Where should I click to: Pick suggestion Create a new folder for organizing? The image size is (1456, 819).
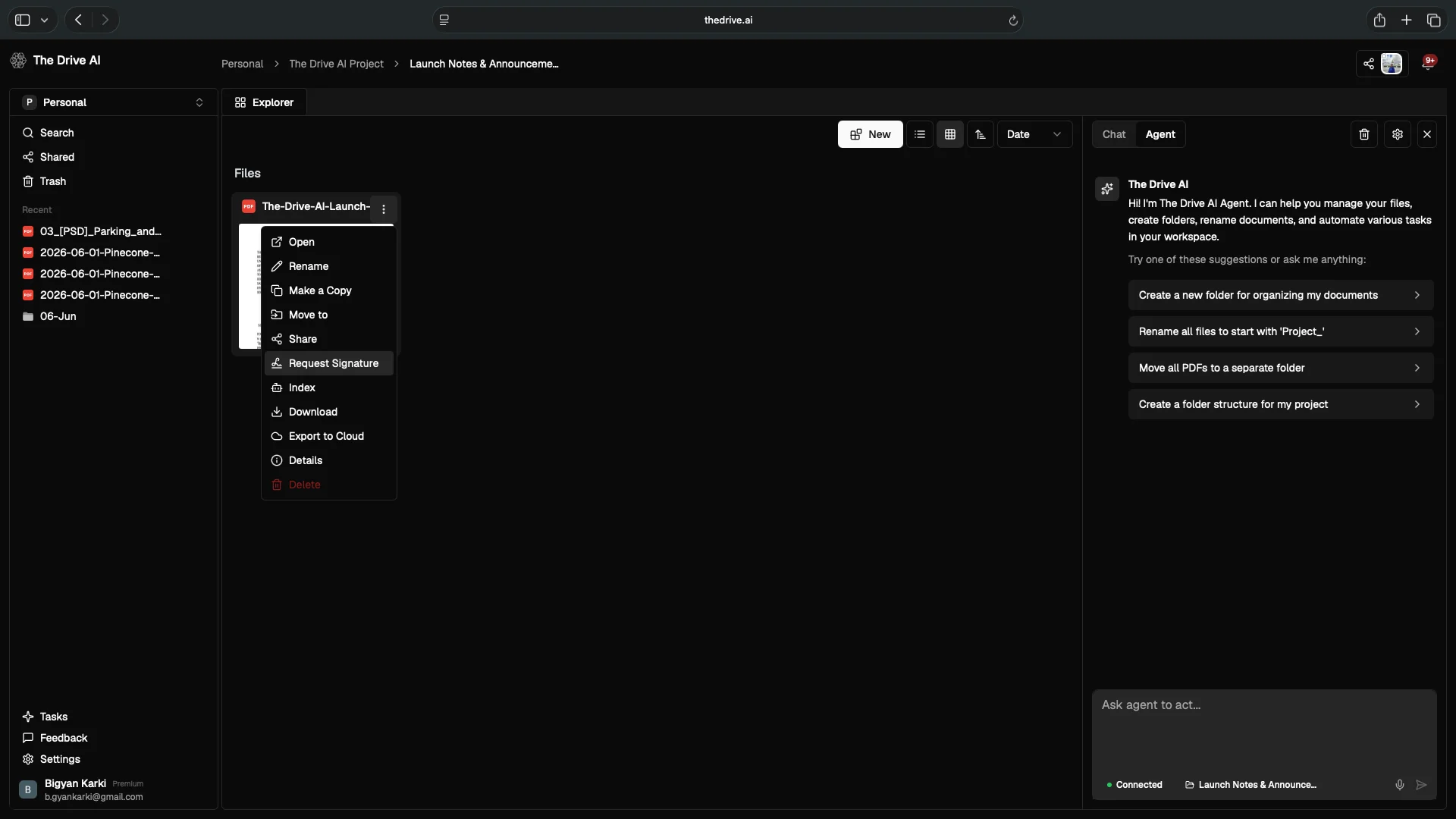click(x=1281, y=295)
